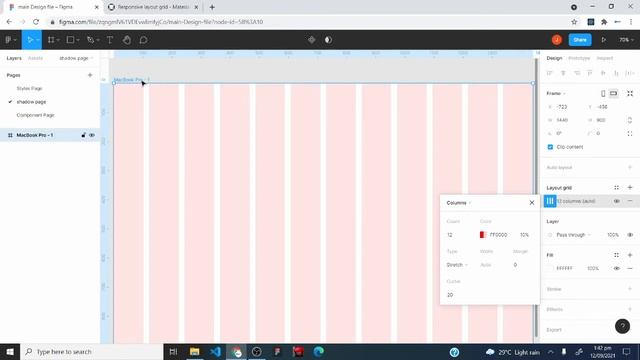
Task: Open the zoom level dropdown
Action: pos(626,40)
